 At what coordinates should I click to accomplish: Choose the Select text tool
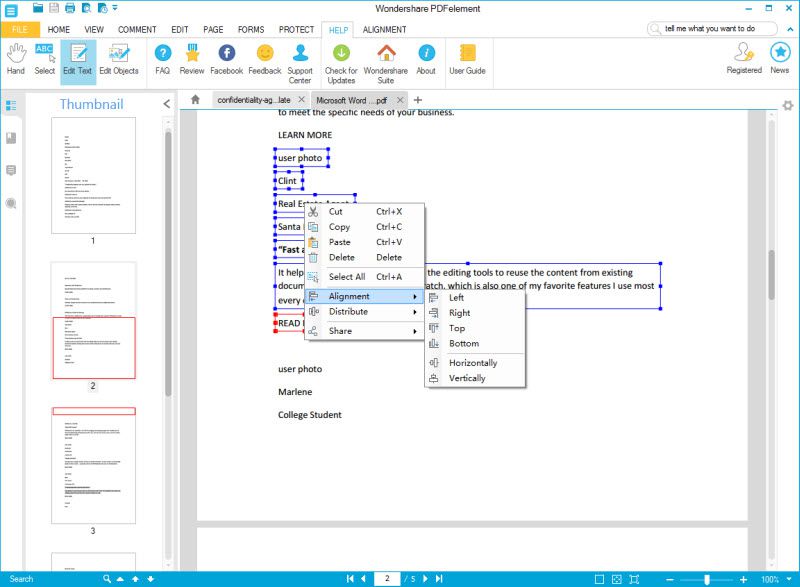click(44, 60)
